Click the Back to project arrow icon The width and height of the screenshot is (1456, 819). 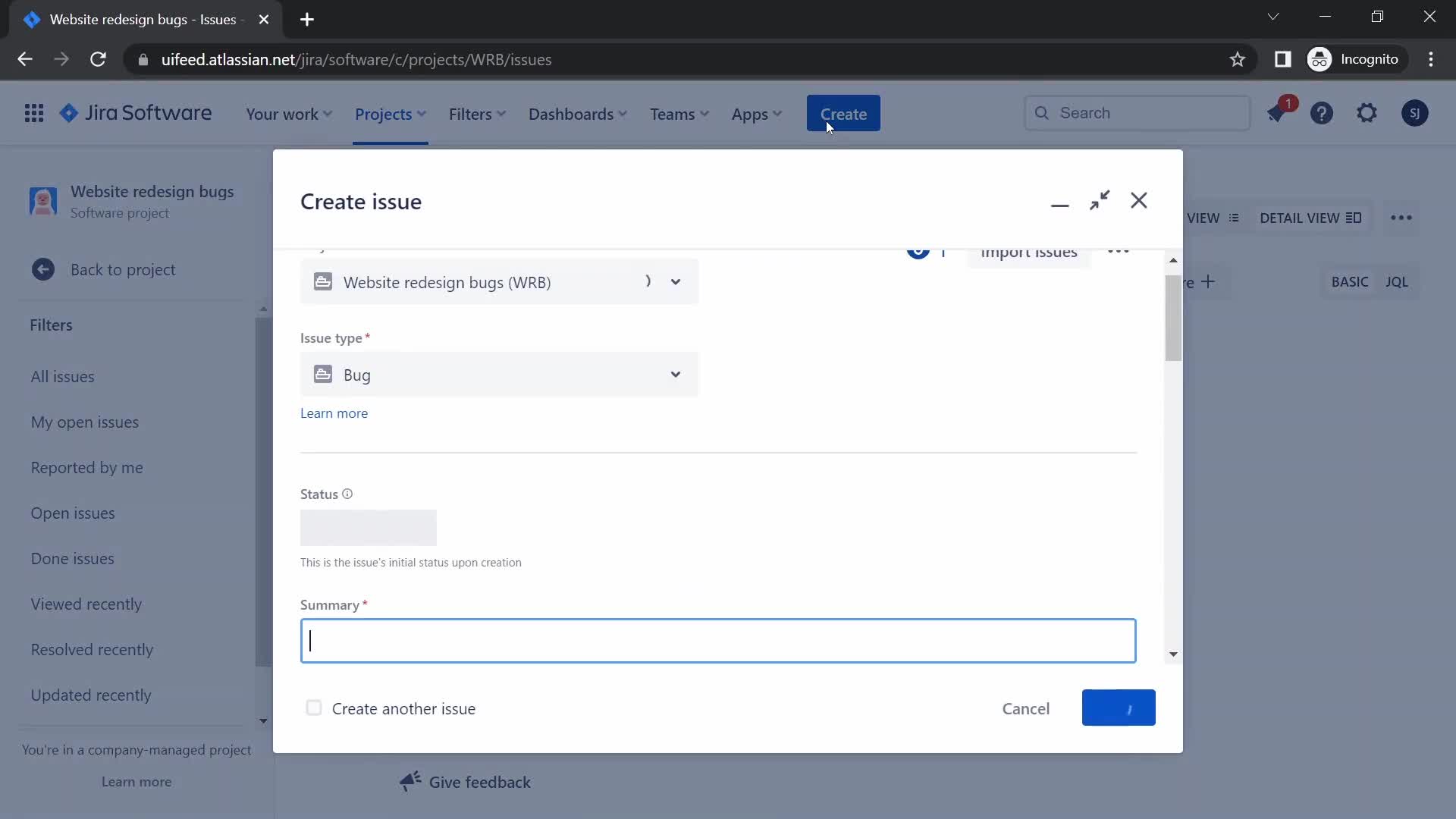pos(42,268)
